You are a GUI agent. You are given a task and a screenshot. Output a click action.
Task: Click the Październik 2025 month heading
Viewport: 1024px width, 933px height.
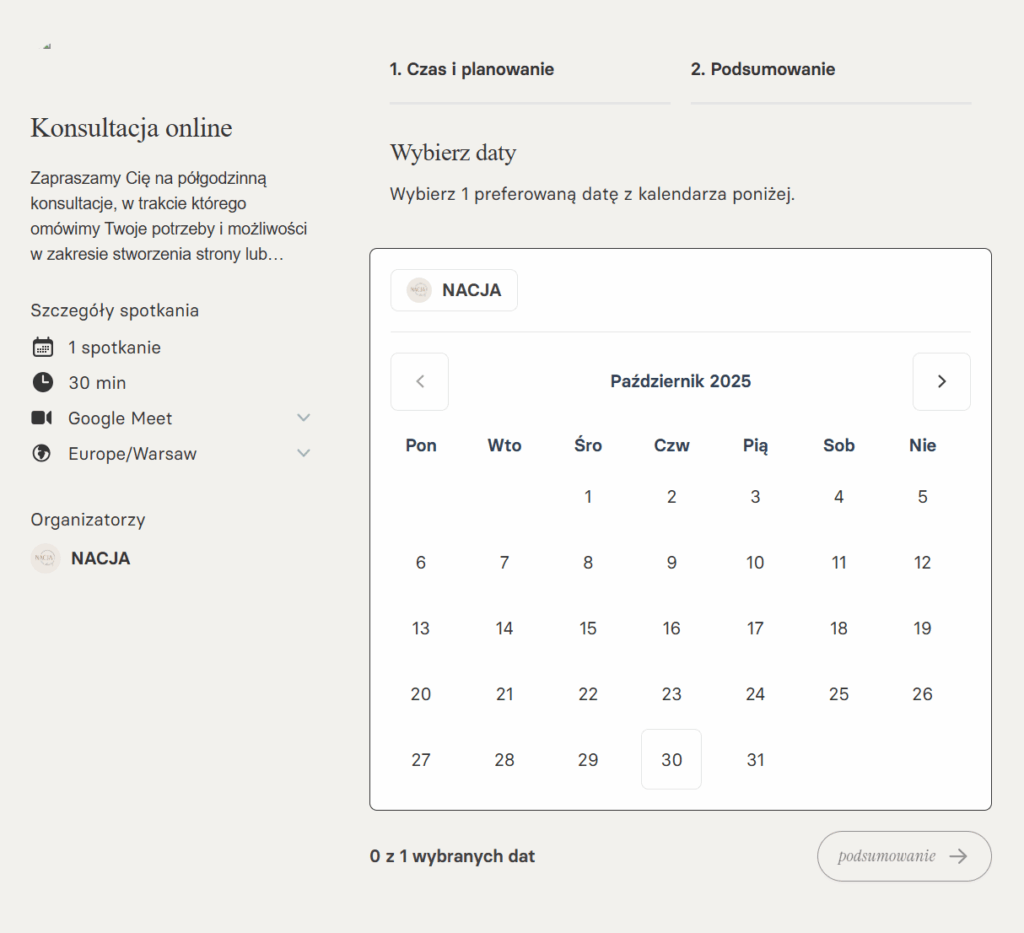680,381
